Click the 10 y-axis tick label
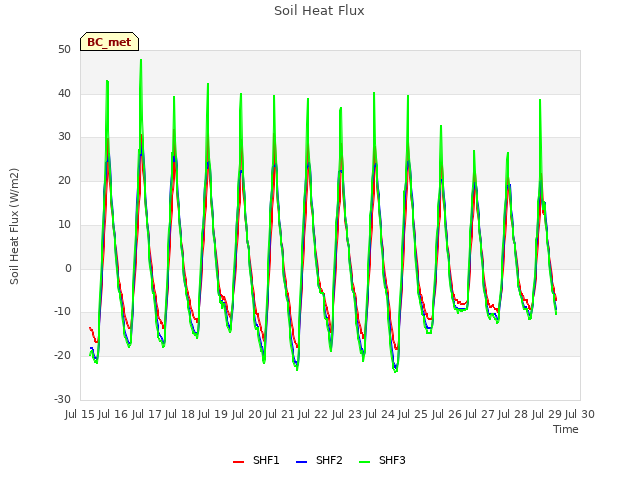The image size is (640, 480). 64,224
